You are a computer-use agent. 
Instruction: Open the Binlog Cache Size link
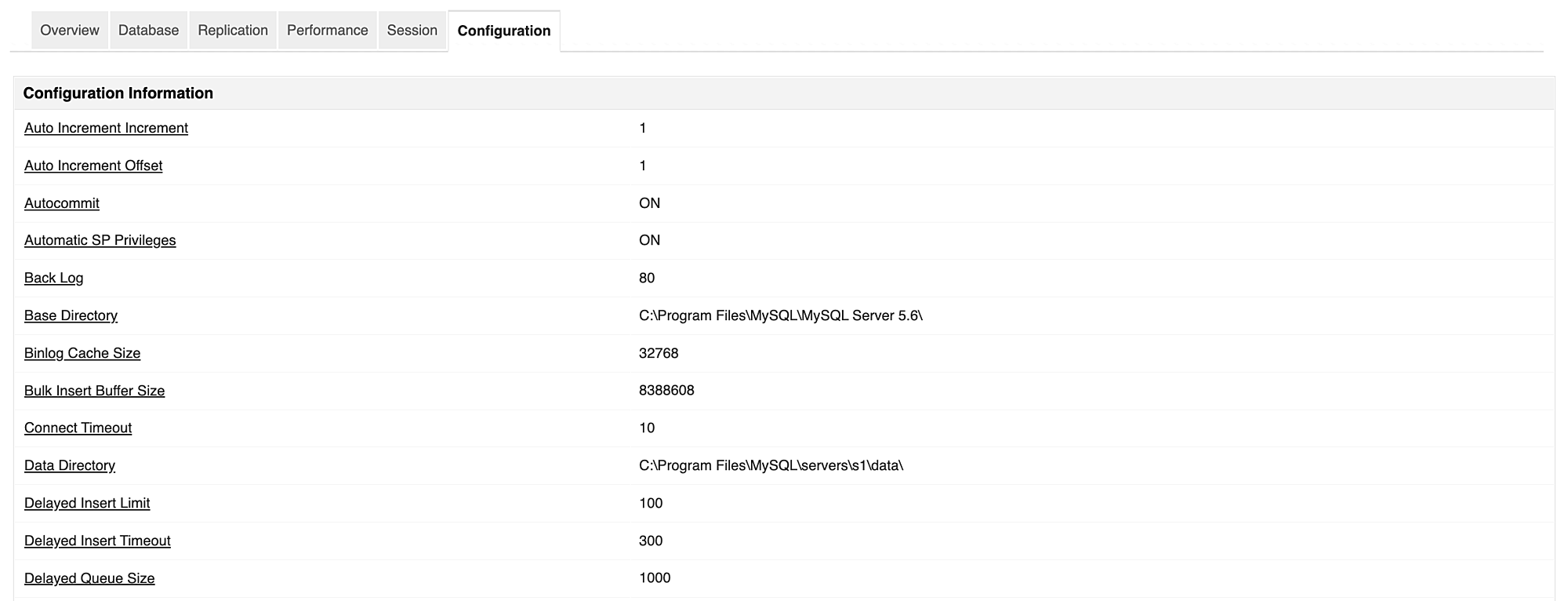tap(82, 353)
